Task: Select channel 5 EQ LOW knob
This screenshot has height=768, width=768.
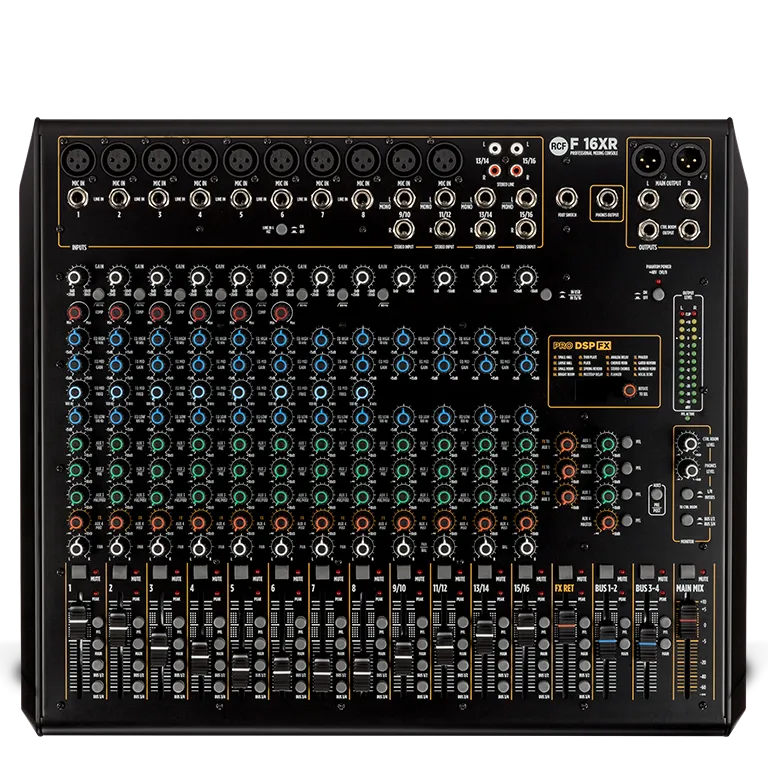Action: tap(240, 417)
